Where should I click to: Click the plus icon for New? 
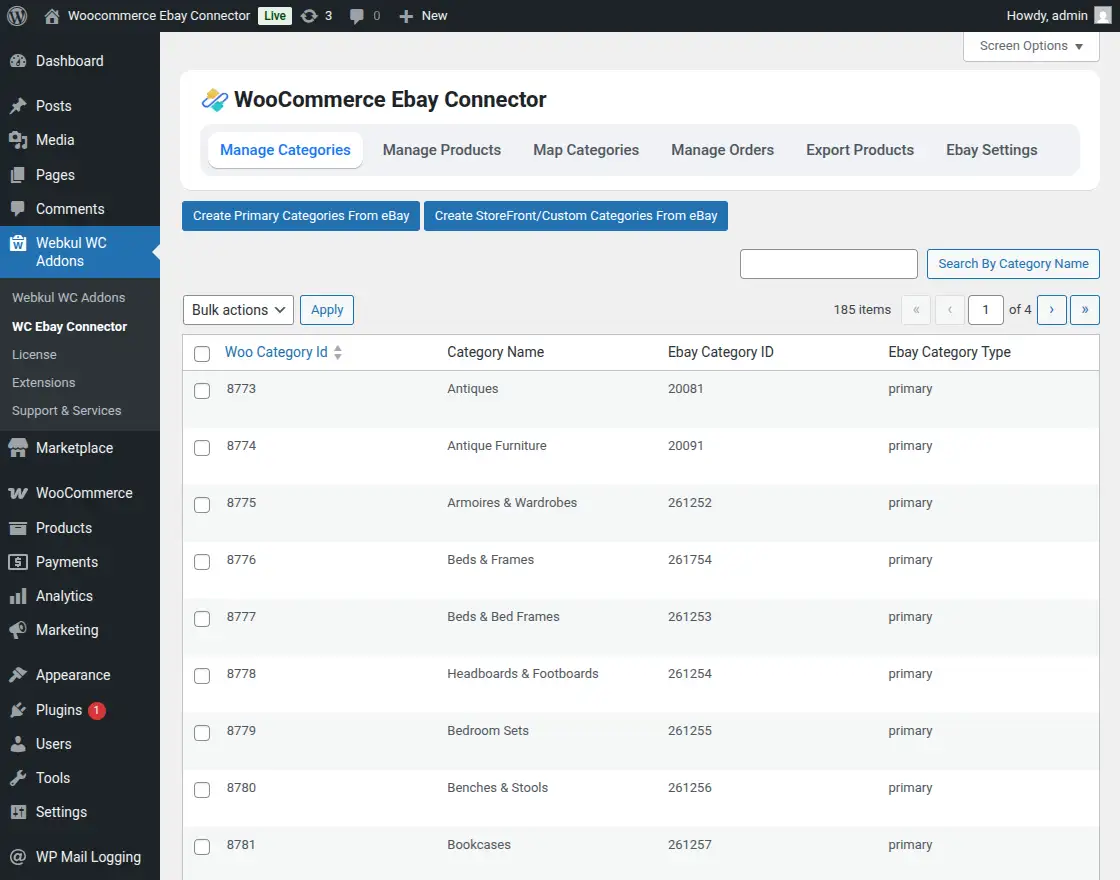(x=406, y=16)
